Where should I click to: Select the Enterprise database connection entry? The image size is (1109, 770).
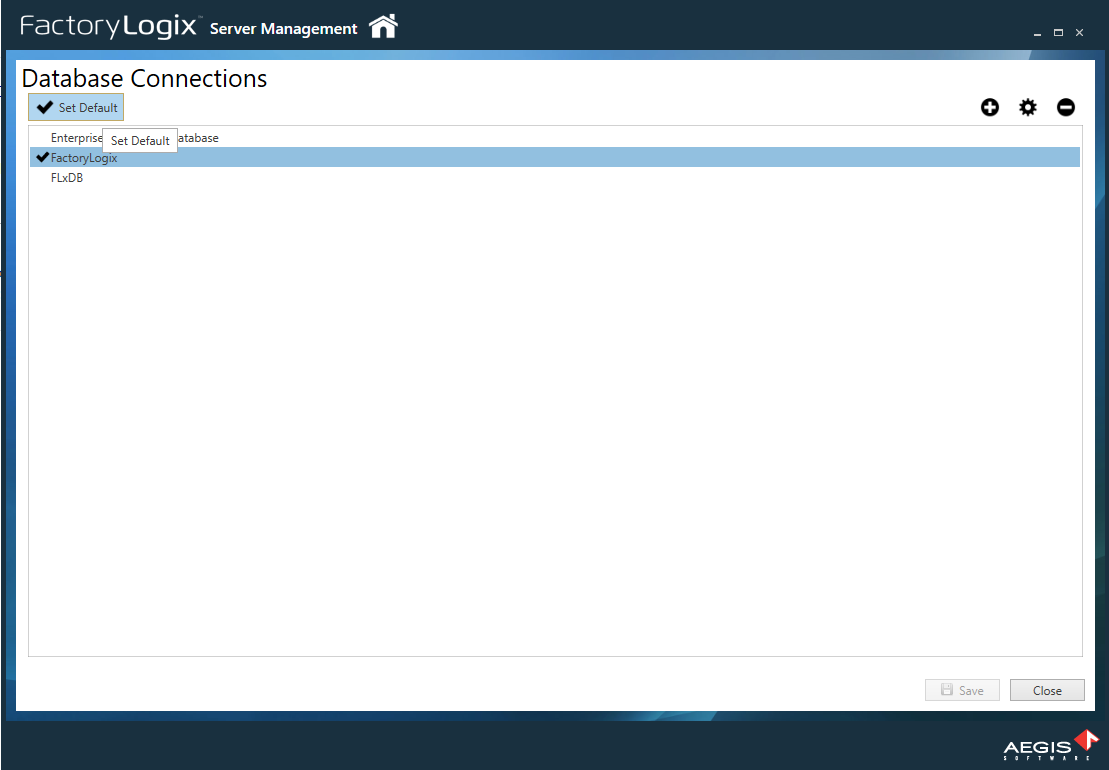tap(76, 137)
